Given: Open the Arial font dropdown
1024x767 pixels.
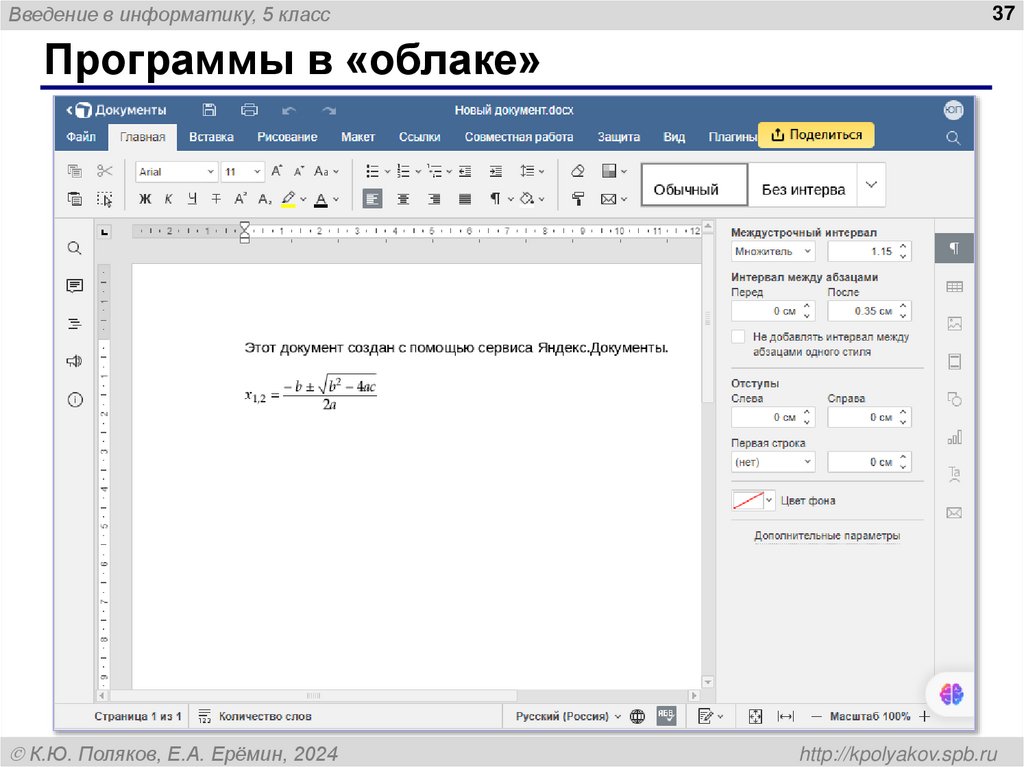Looking at the screenshot, I should [176, 171].
